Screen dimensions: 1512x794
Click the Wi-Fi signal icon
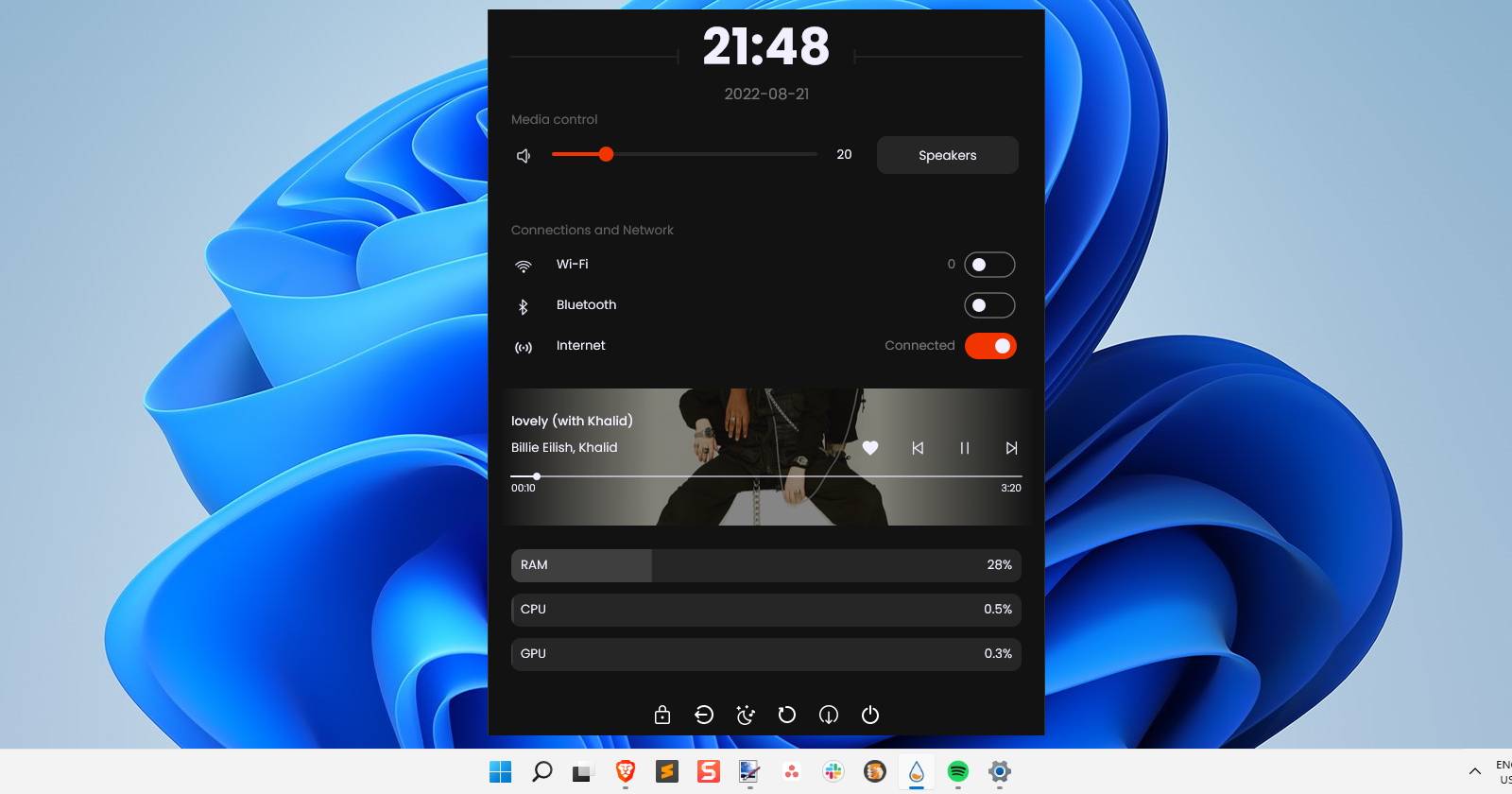(x=523, y=266)
